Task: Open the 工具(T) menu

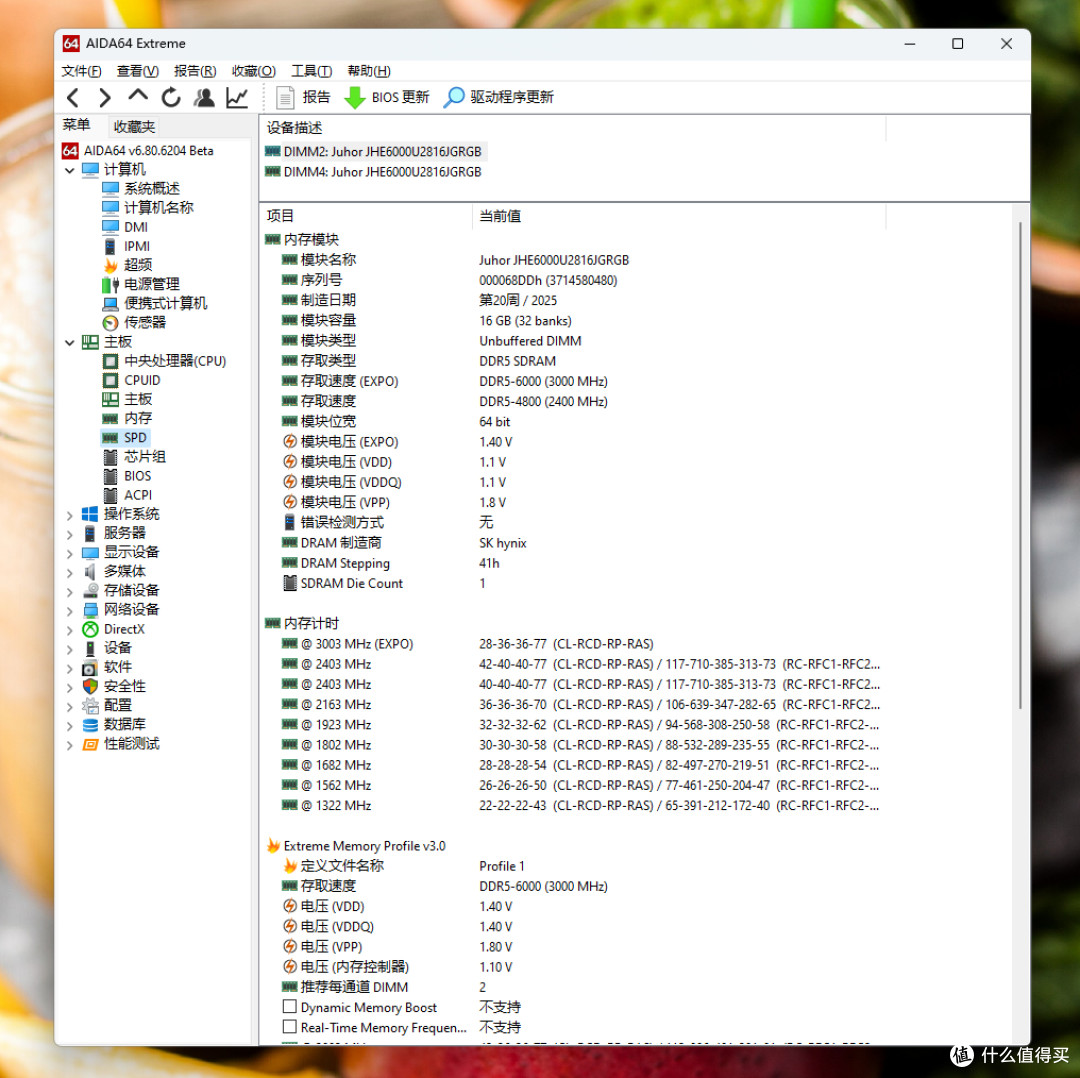Action: (x=311, y=71)
